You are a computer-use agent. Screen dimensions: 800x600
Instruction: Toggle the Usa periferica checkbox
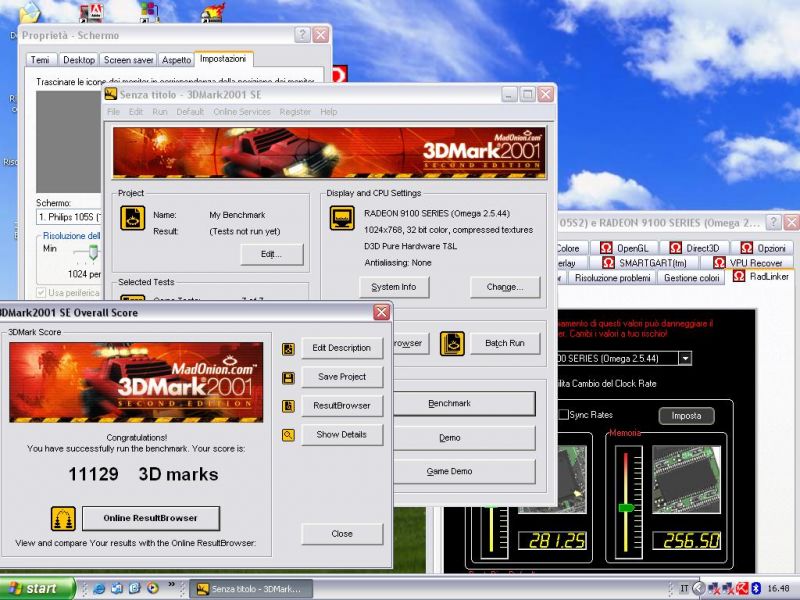point(41,293)
